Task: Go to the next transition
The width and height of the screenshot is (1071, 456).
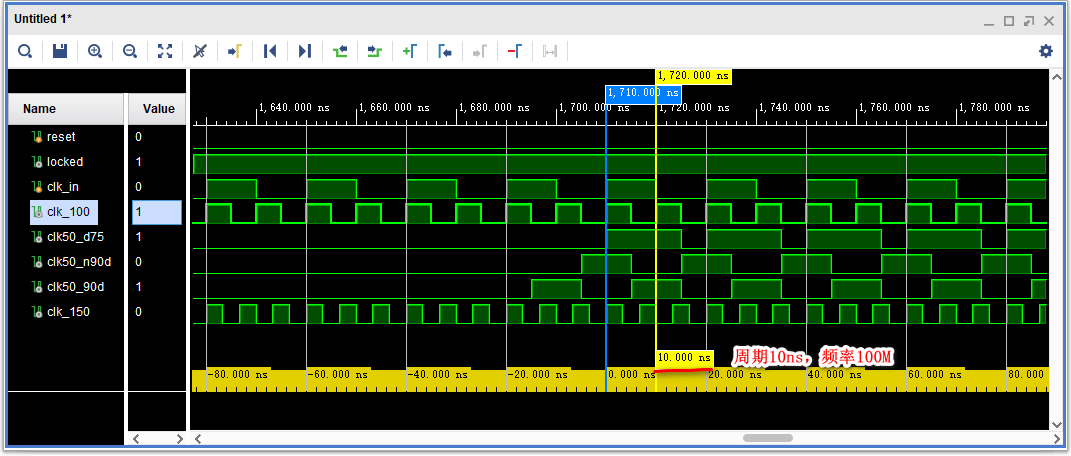Action: [375, 51]
